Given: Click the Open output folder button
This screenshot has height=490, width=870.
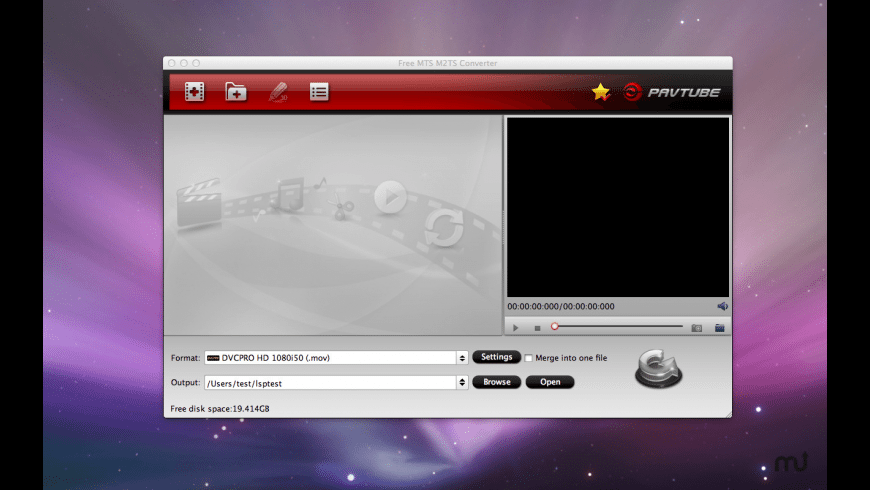Looking at the screenshot, I should (550, 382).
